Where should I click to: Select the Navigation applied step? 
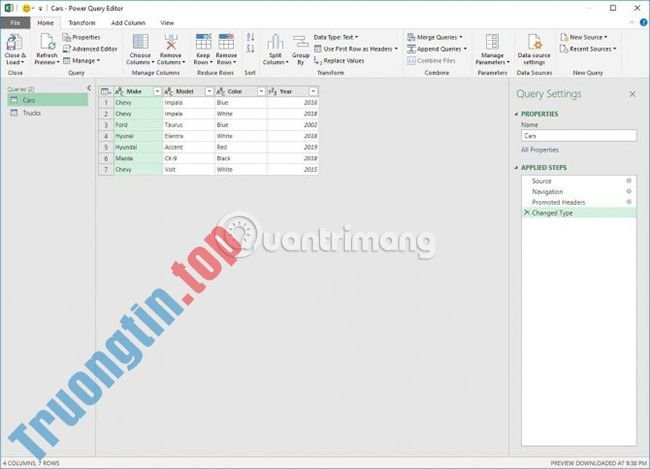coord(579,192)
